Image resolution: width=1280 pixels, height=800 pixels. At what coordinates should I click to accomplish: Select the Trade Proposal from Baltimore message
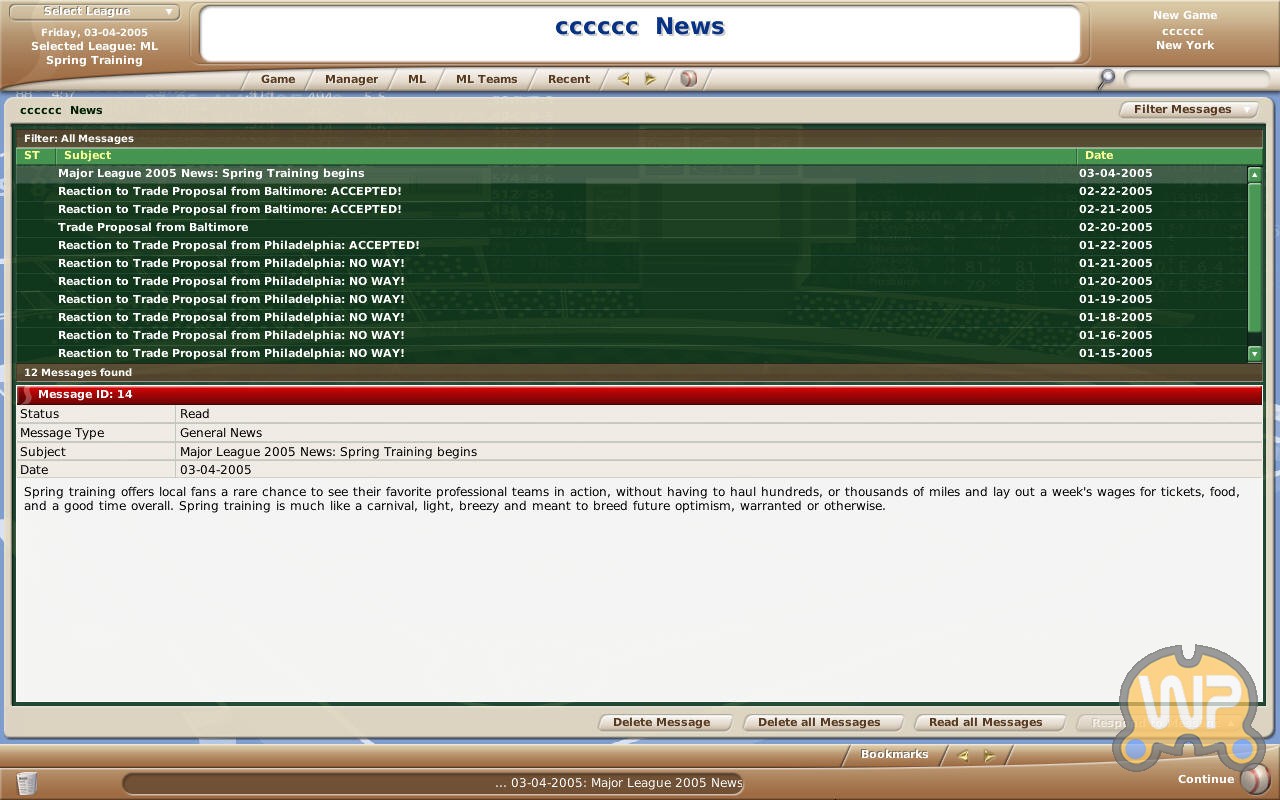[x=153, y=227]
